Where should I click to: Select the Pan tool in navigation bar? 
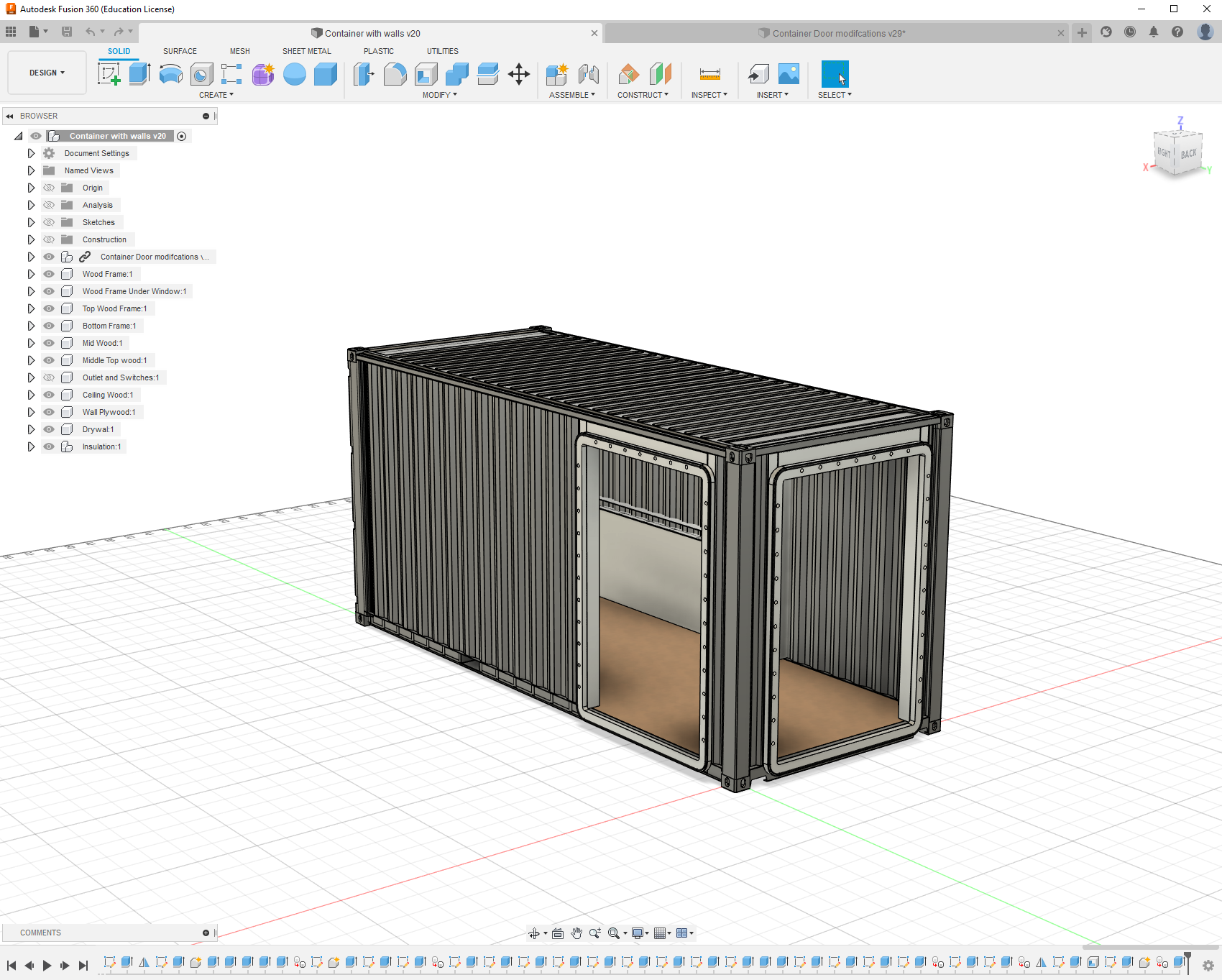(x=576, y=933)
